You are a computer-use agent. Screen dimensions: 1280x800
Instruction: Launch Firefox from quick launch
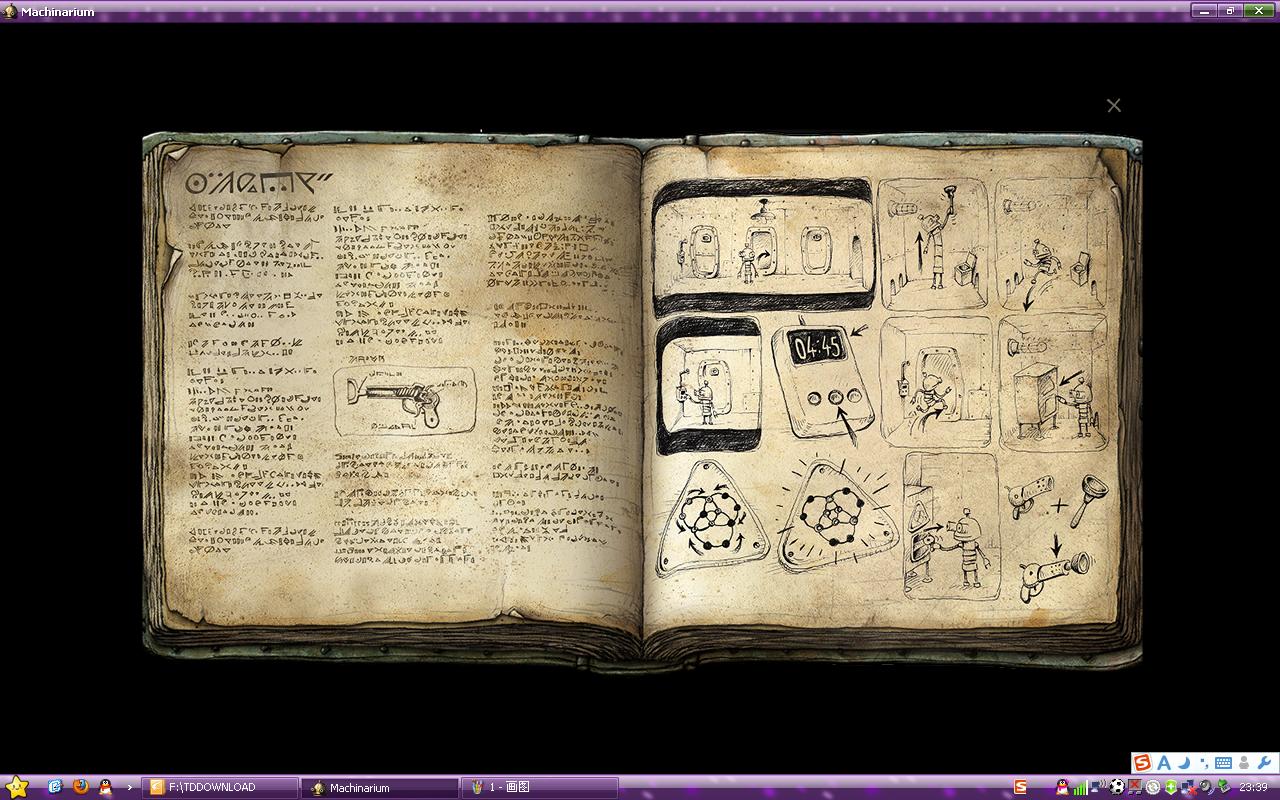click(80, 787)
